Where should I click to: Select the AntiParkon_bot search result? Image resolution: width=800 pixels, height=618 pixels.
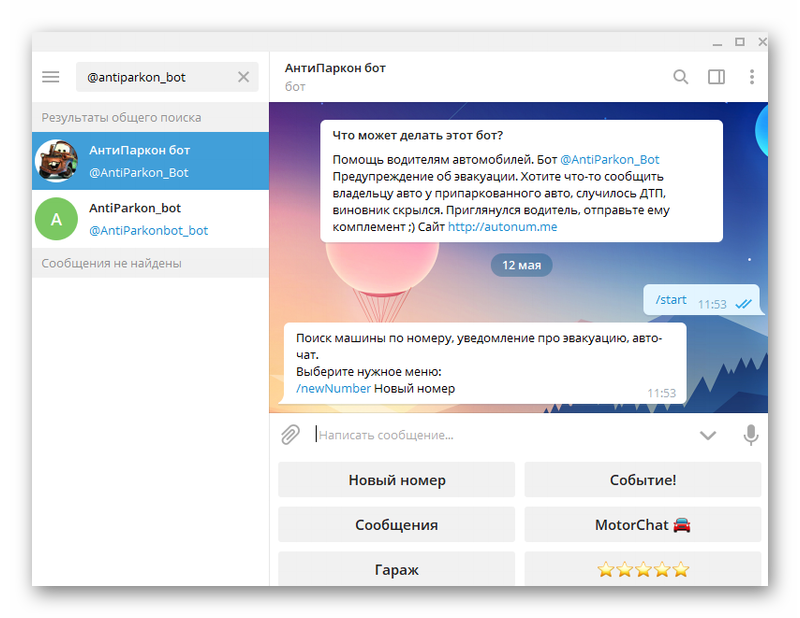tap(151, 219)
